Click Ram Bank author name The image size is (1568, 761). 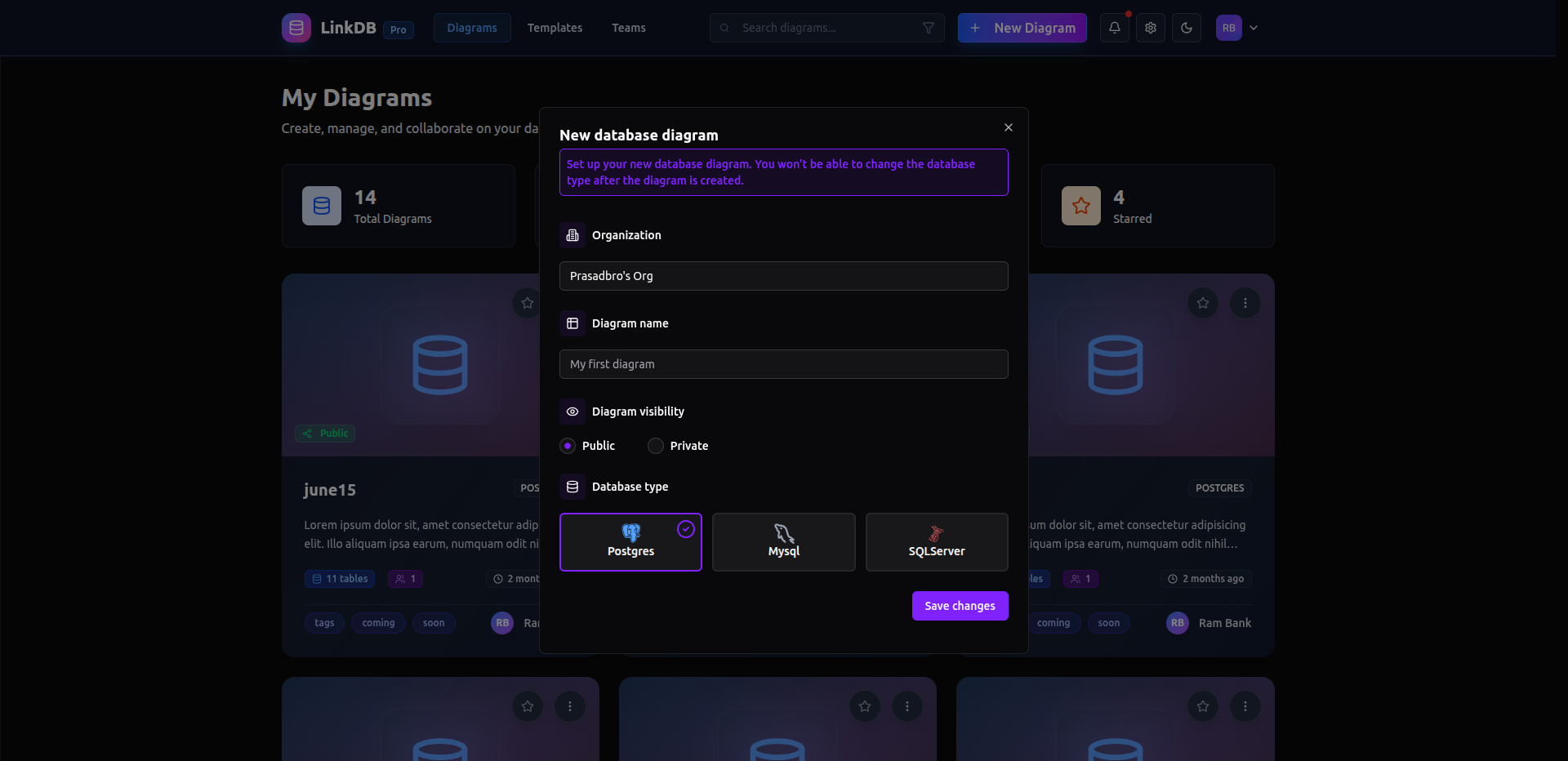1225,623
